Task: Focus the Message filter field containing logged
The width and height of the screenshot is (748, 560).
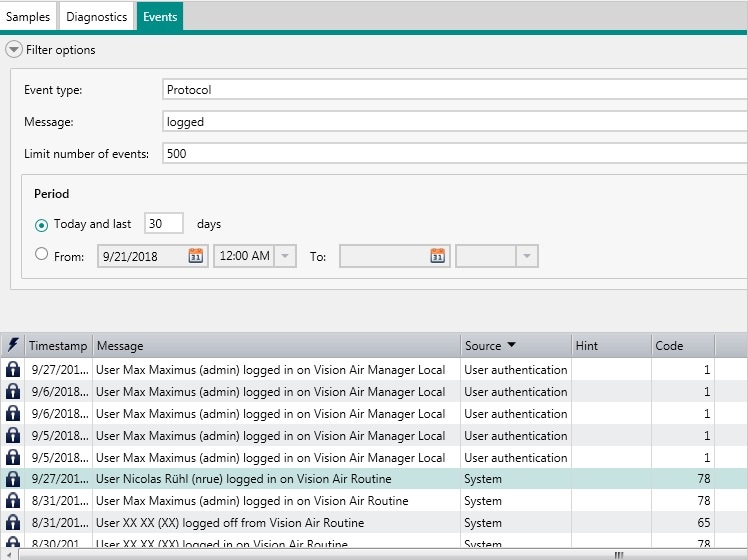Action: (455, 122)
